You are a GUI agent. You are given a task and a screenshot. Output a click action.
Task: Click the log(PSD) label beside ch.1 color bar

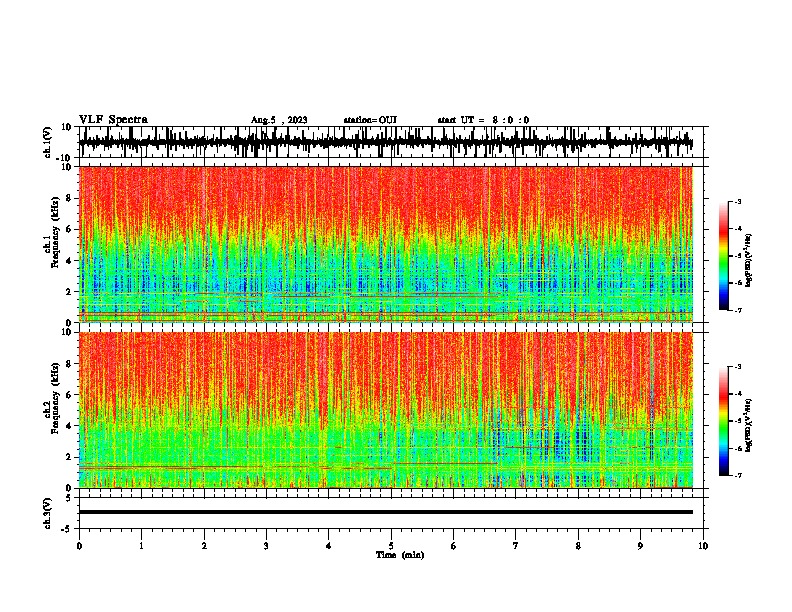click(x=748, y=261)
